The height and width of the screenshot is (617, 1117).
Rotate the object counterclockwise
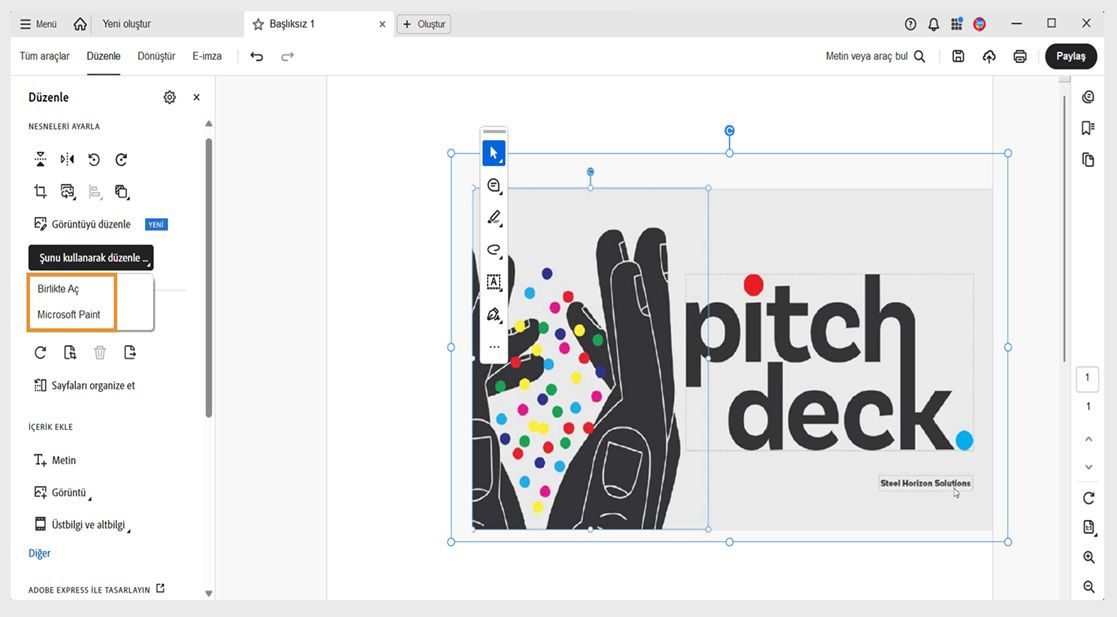pyautogui.click(x=94, y=160)
